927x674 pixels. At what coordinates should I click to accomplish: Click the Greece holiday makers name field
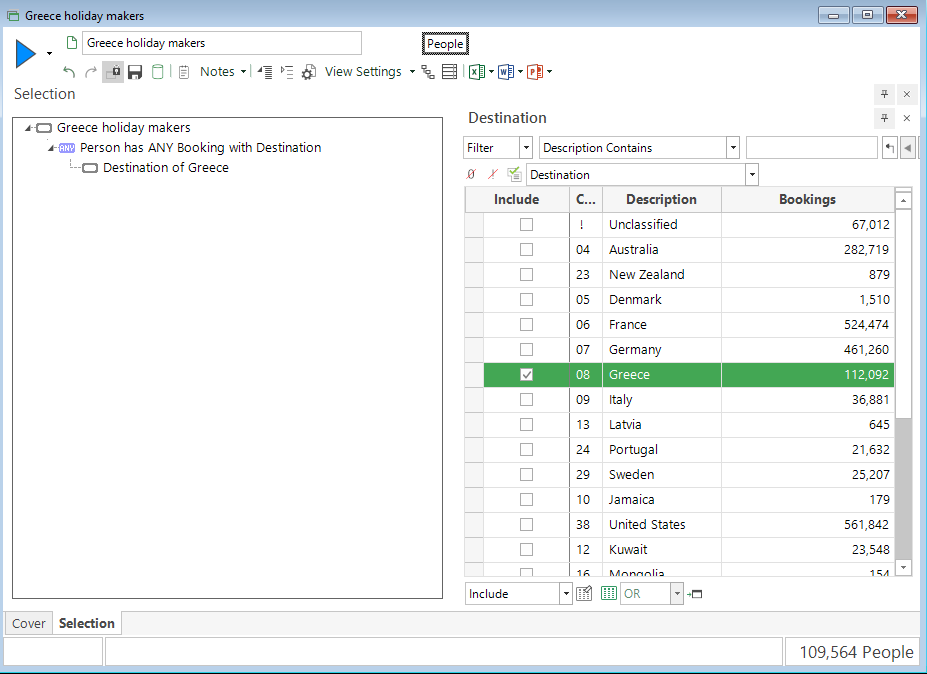pos(222,43)
